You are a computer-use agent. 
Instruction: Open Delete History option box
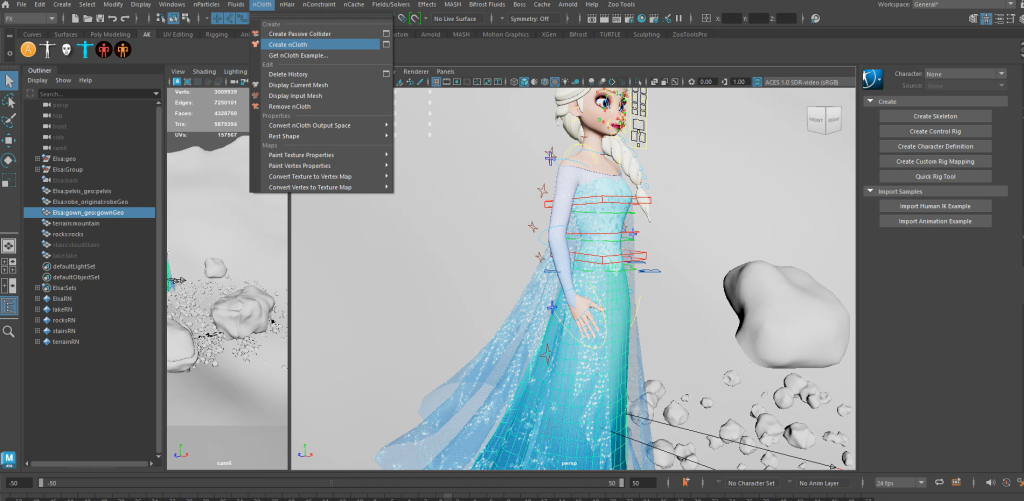coord(386,74)
